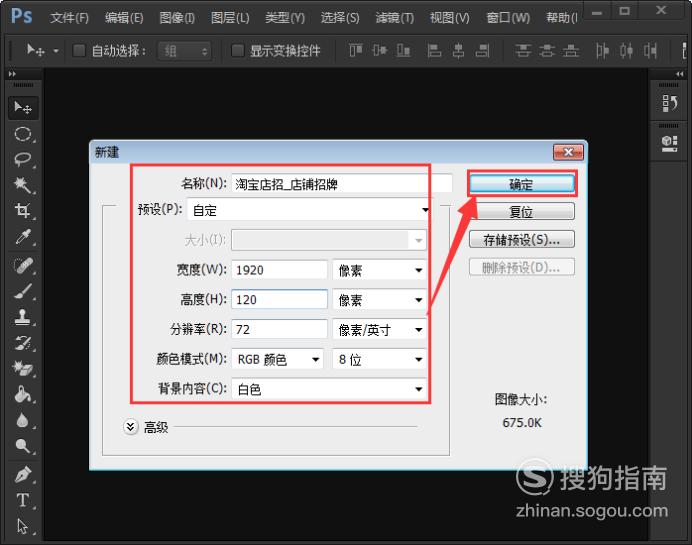The image size is (692, 545).
Task: Select the Eraser tool
Action: click(x=23, y=368)
